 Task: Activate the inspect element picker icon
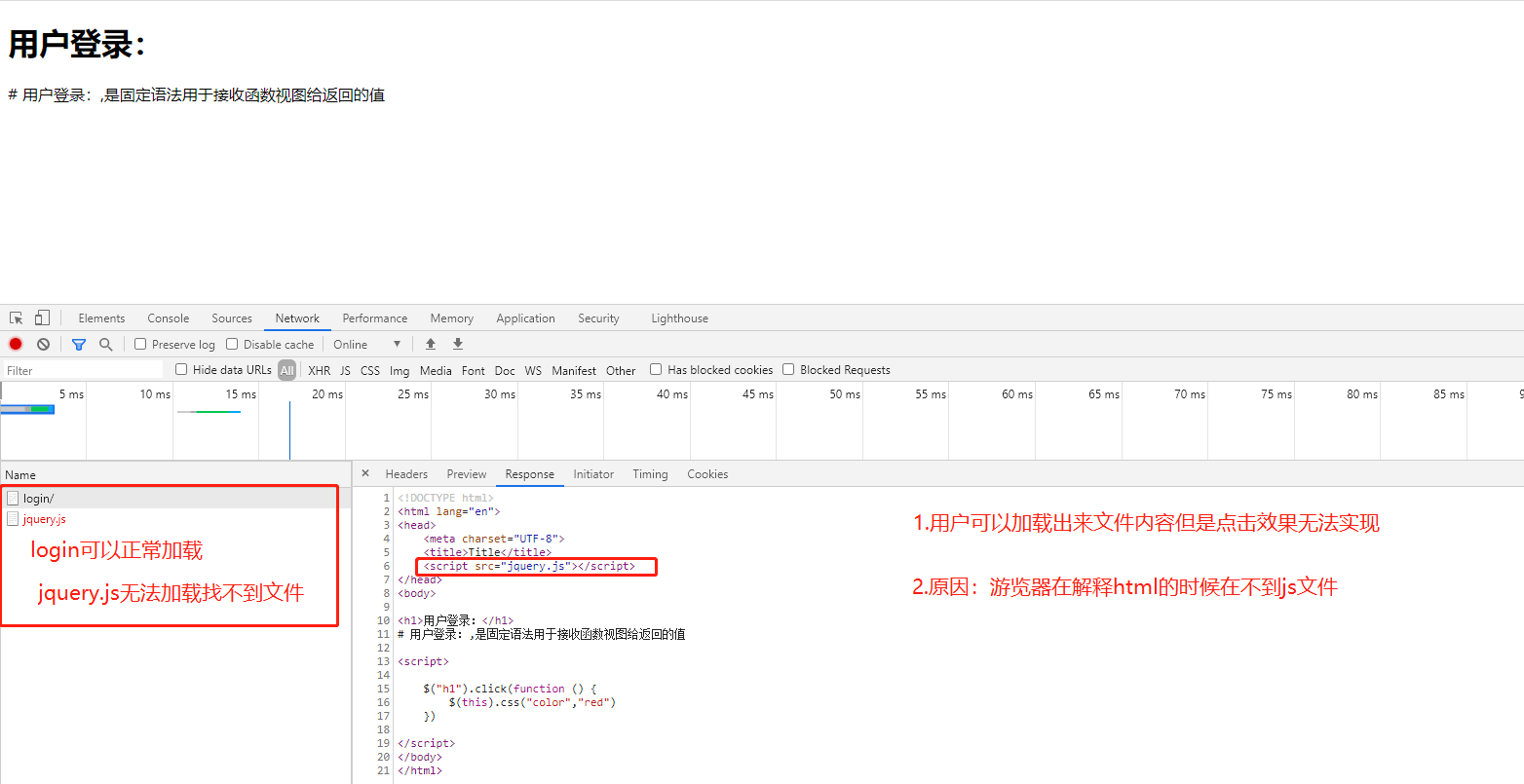click(x=17, y=318)
